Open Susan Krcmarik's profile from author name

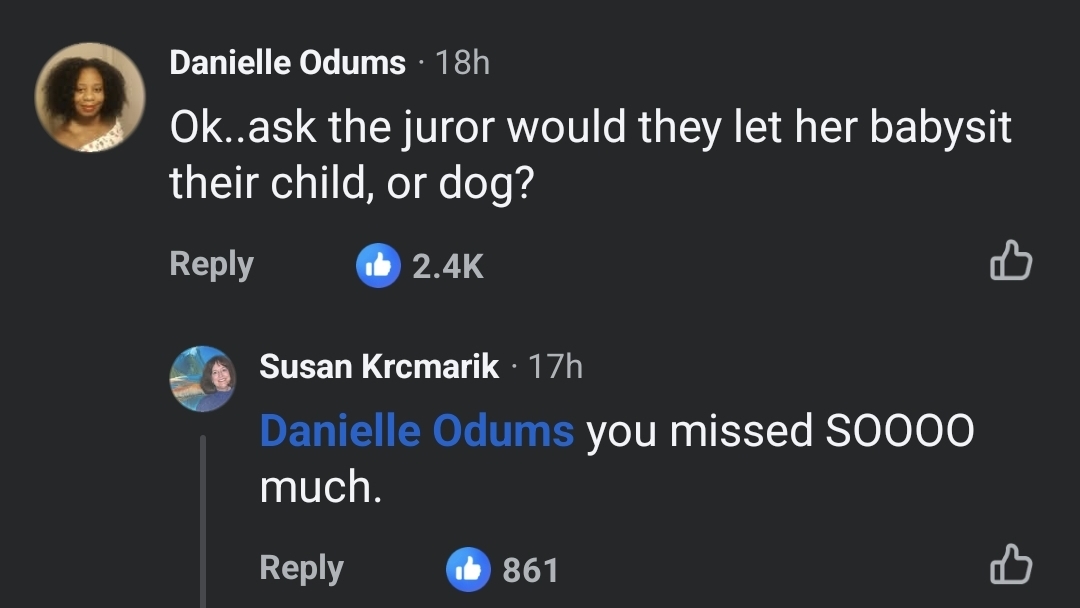(379, 366)
